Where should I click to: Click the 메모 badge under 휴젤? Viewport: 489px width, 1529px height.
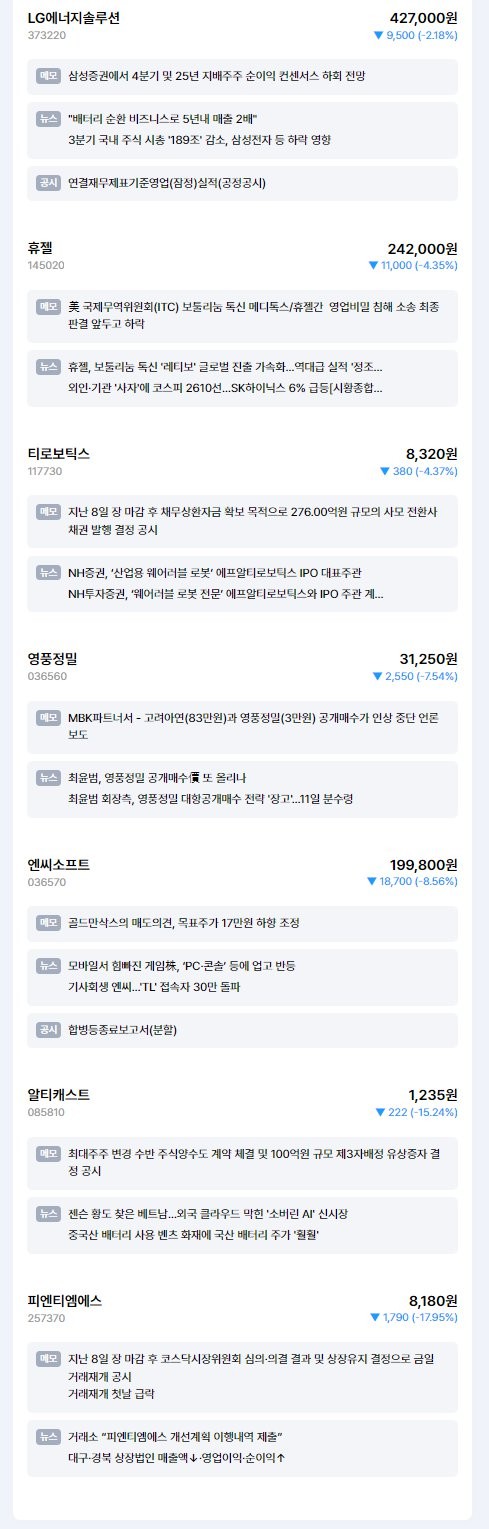point(48,306)
